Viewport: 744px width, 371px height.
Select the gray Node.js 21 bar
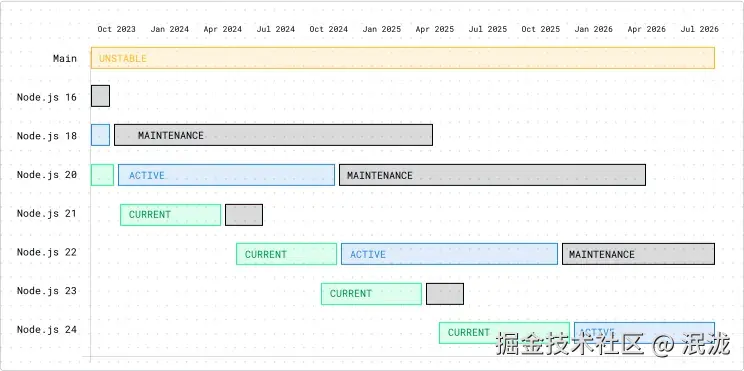[x=244, y=215]
